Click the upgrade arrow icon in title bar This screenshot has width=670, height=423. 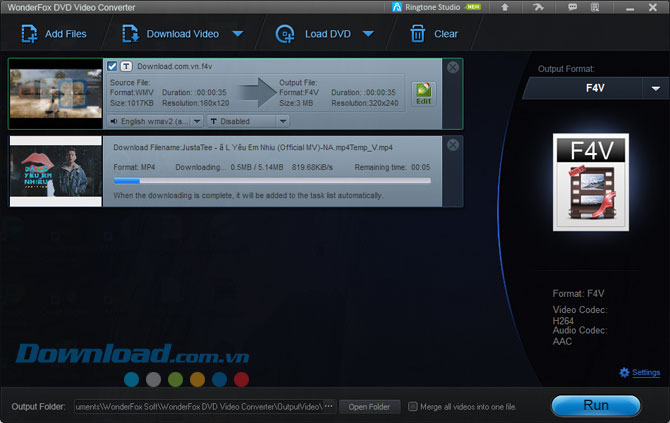click(505, 7)
